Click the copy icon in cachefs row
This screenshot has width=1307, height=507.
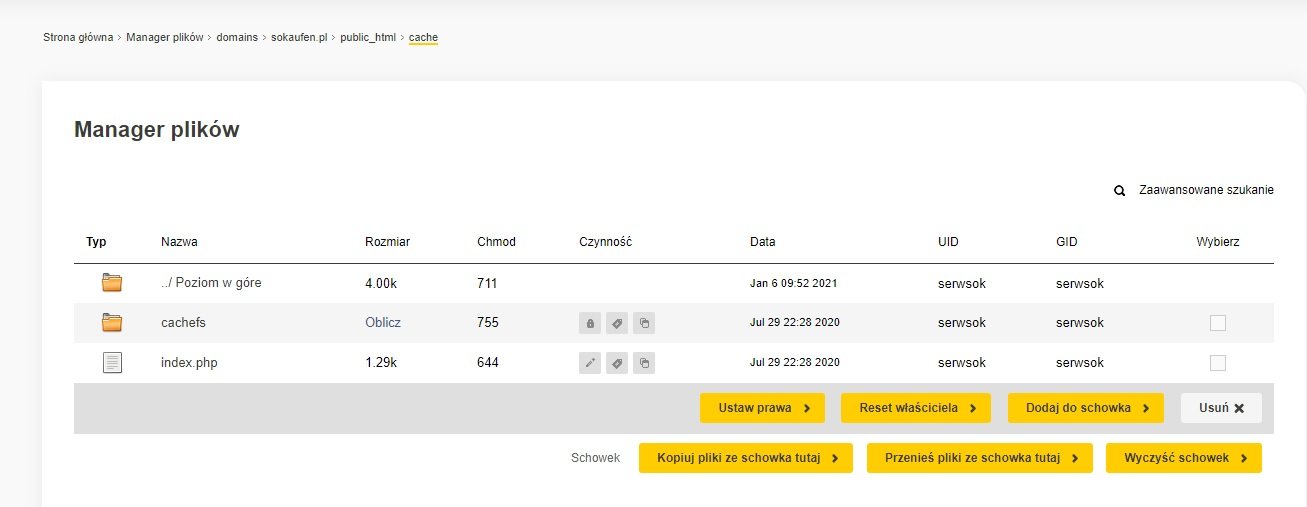644,323
